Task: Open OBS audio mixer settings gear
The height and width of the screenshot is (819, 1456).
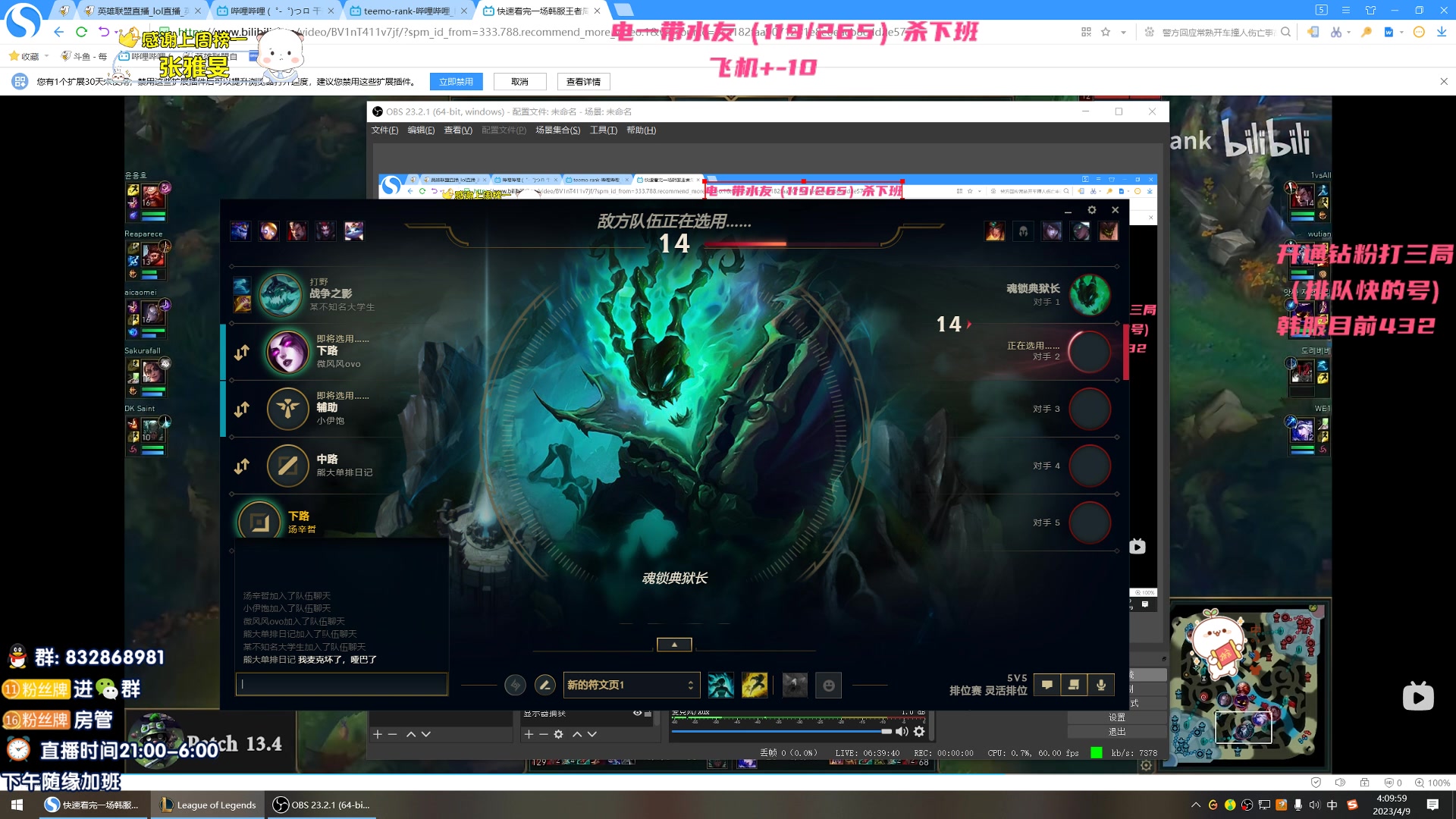Action: tap(919, 732)
